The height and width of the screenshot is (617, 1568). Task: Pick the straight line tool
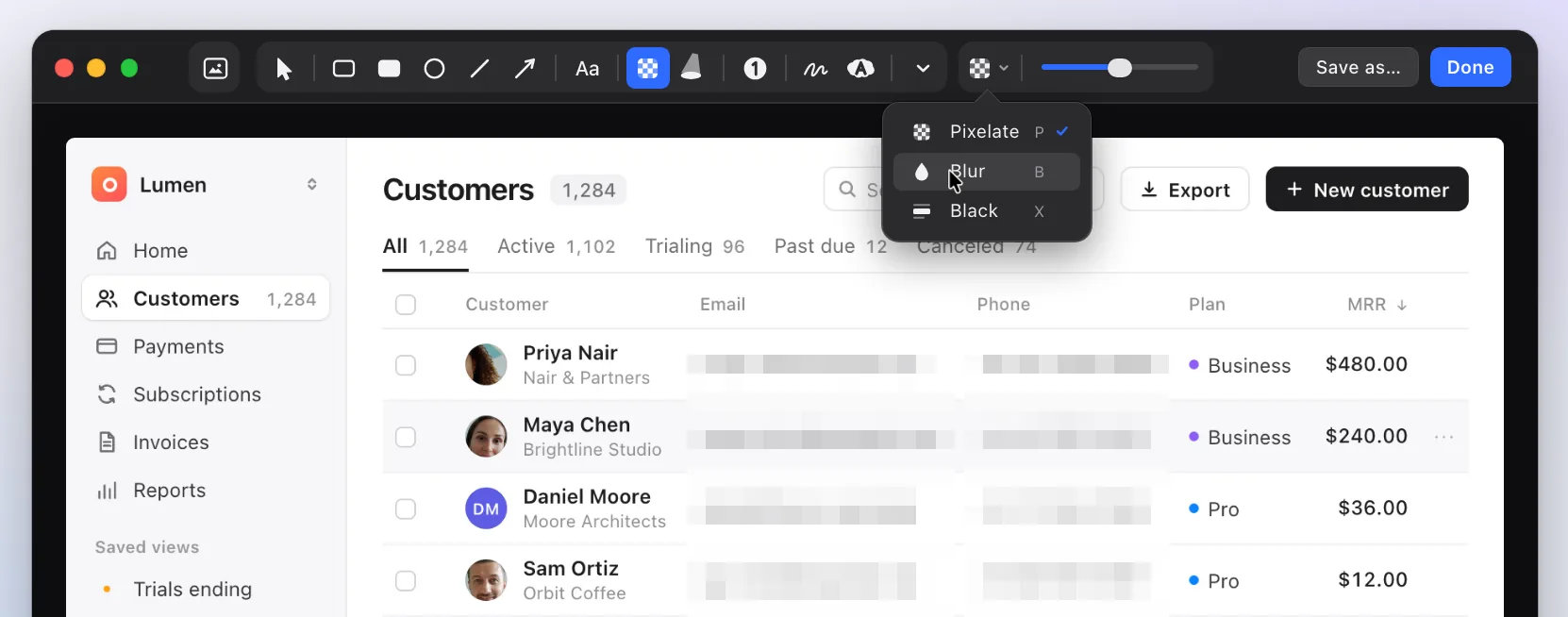(479, 69)
